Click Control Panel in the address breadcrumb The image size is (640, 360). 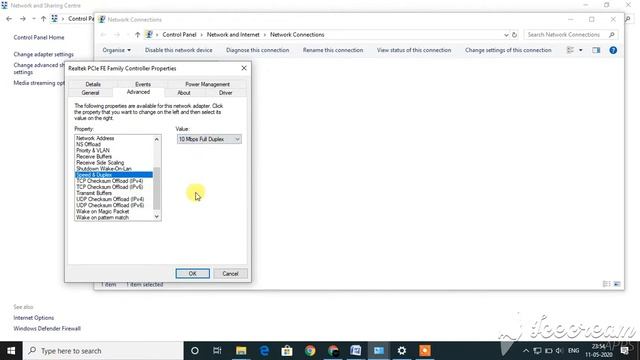point(179,35)
